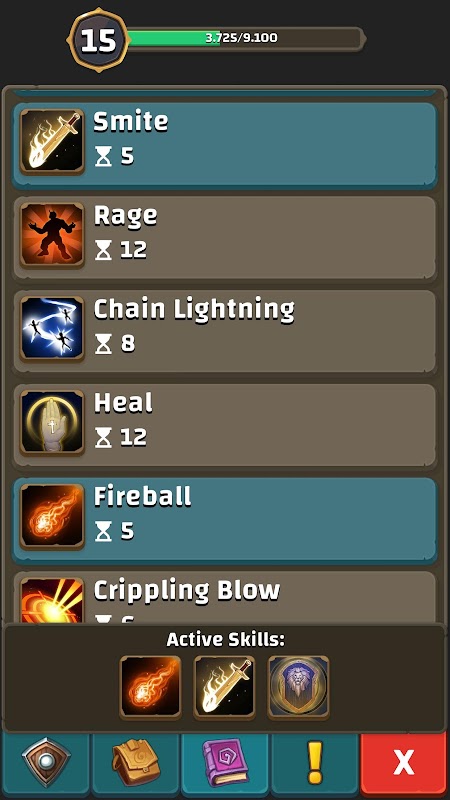
Task: Tap the Chain Lightning skill icon
Action: tap(52, 329)
